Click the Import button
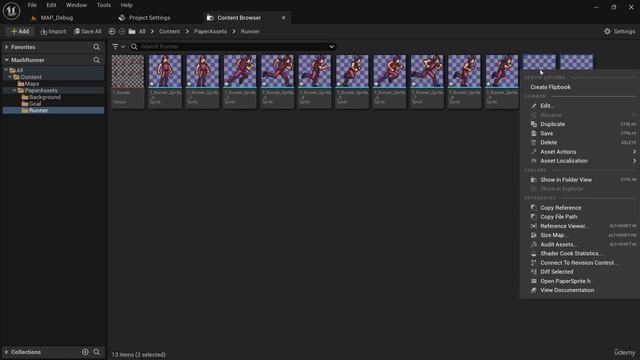Image resolution: width=640 pixels, height=360 pixels. point(53,31)
